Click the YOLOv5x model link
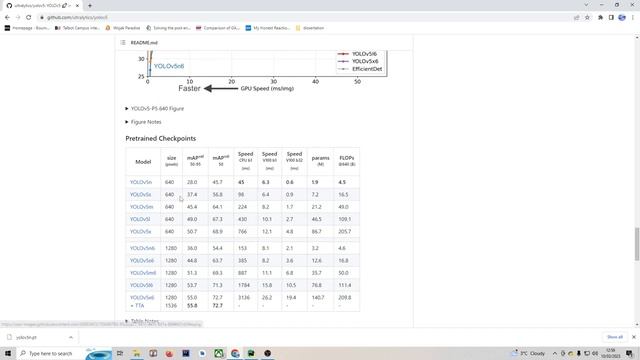 click(x=140, y=231)
